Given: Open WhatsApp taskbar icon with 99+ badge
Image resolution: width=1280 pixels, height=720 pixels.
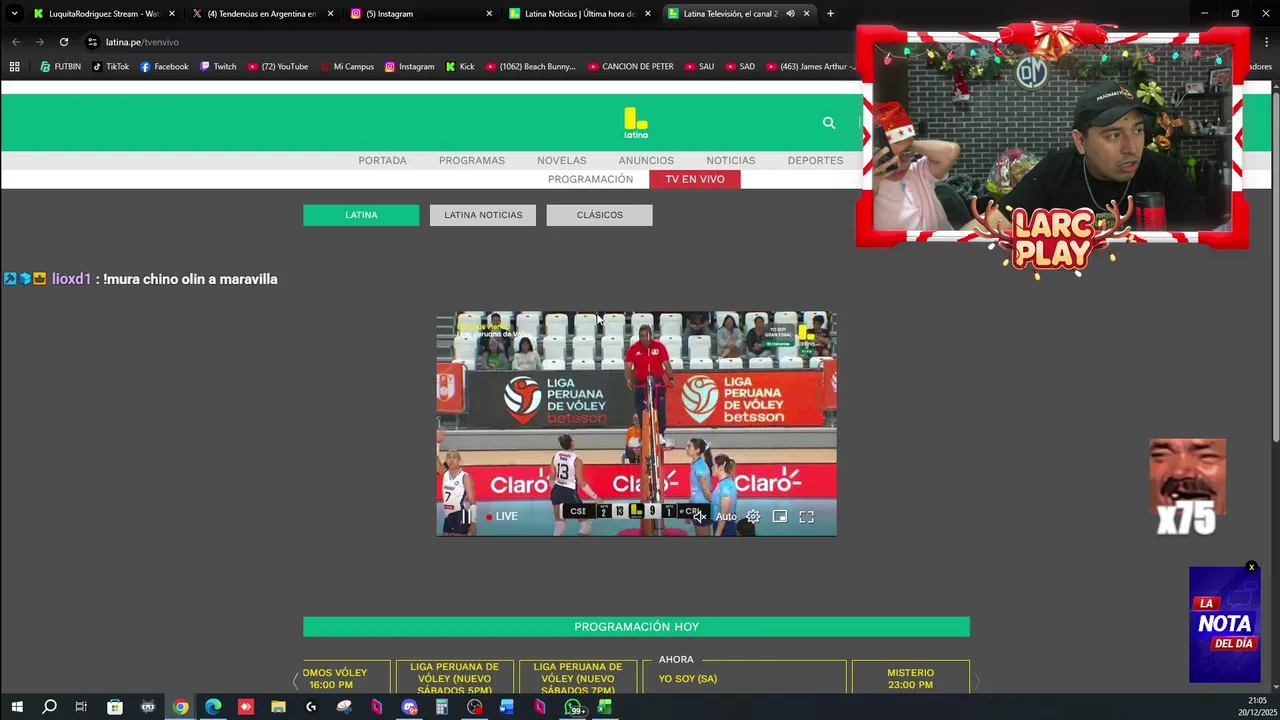Looking at the screenshot, I should [575, 707].
